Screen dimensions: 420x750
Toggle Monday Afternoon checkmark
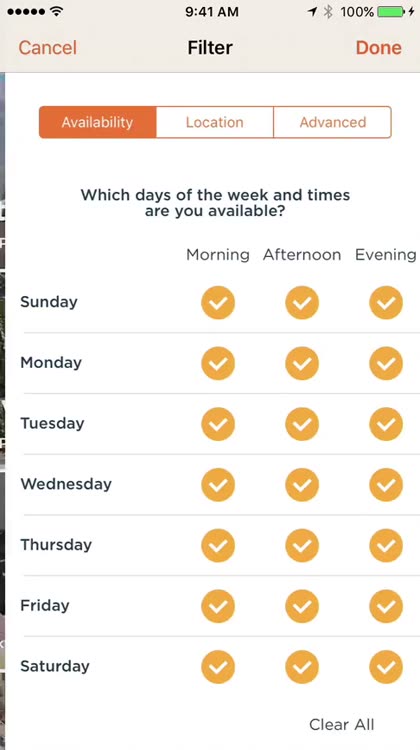click(x=302, y=363)
